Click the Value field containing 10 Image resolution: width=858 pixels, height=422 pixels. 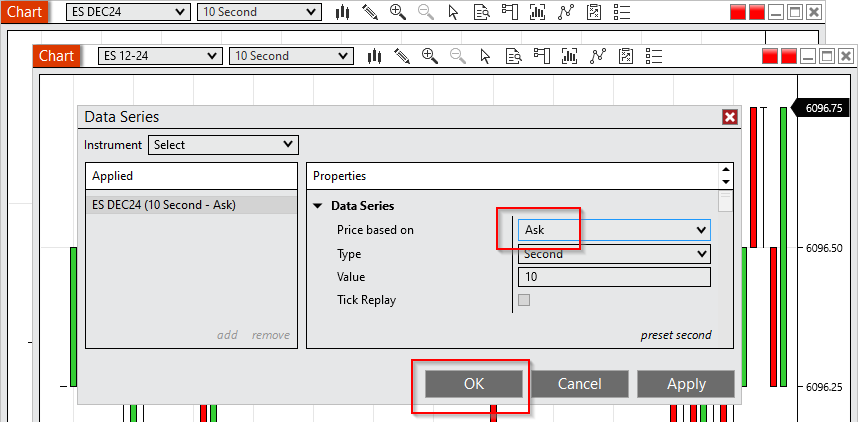point(614,277)
